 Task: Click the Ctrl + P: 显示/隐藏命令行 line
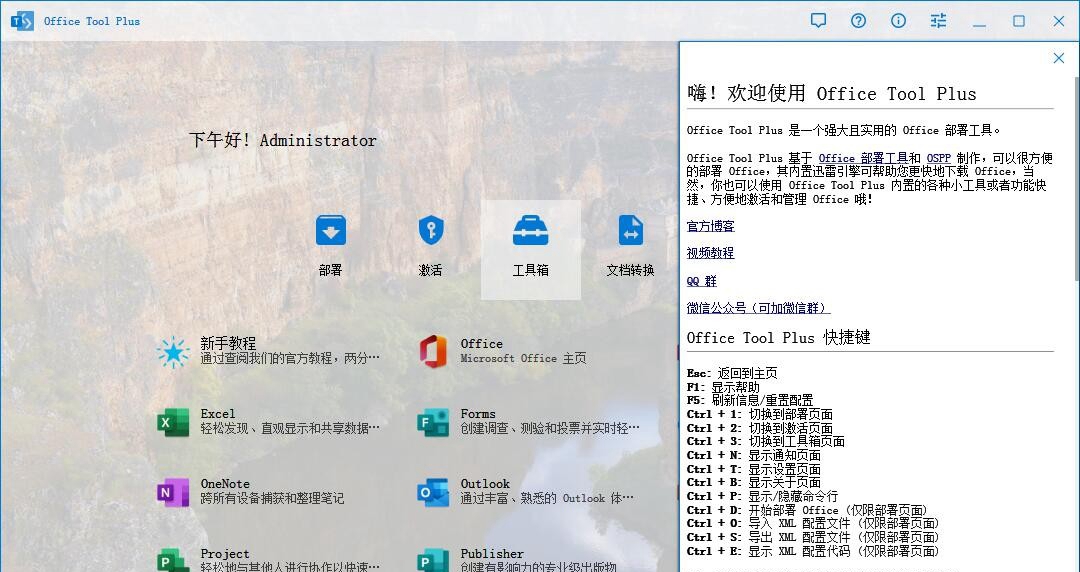(x=762, y=496)
